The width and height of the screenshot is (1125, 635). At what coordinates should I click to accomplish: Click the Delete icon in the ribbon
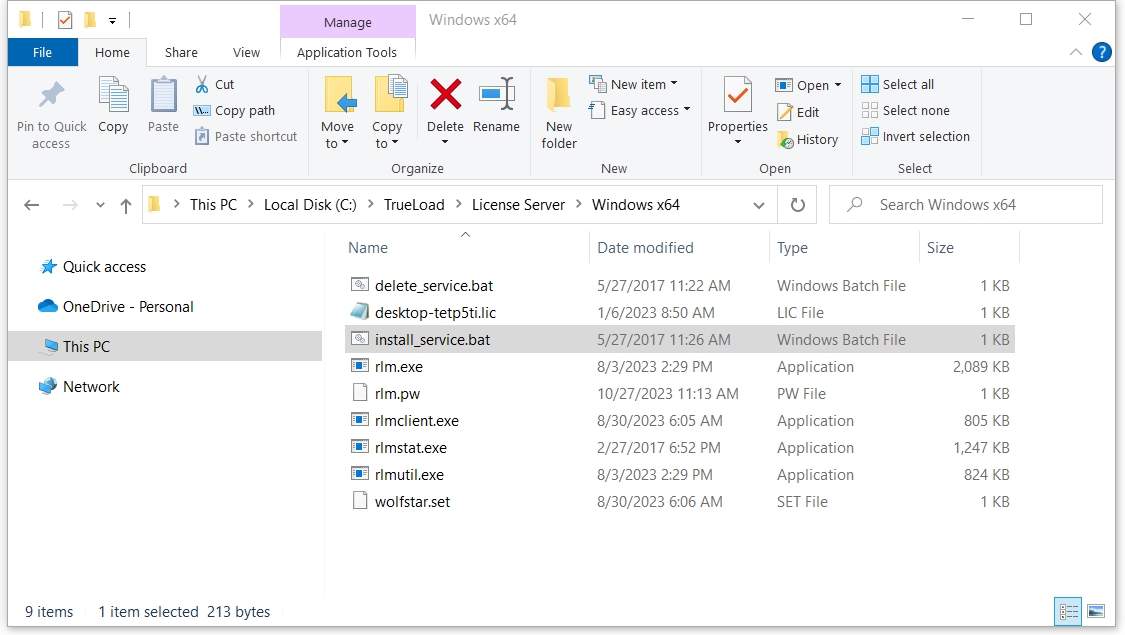[x=445, y=97]
